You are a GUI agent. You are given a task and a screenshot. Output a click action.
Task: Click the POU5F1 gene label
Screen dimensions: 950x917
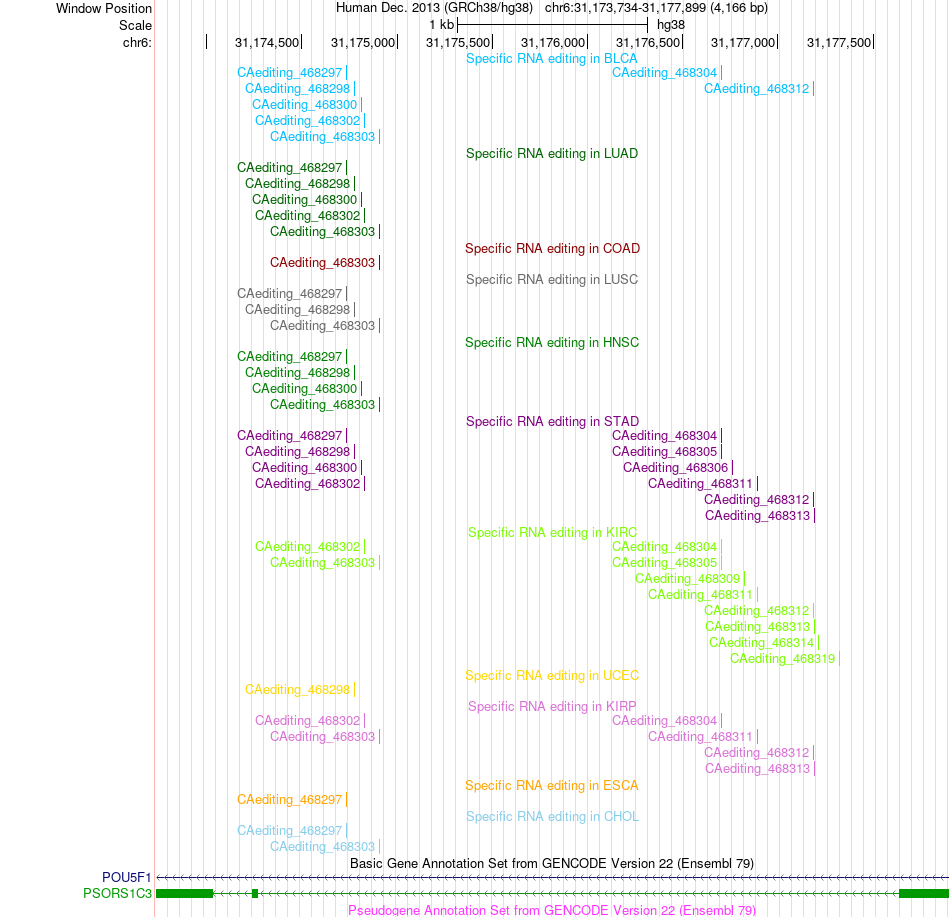pyautogui.click(x=127, y=877)
